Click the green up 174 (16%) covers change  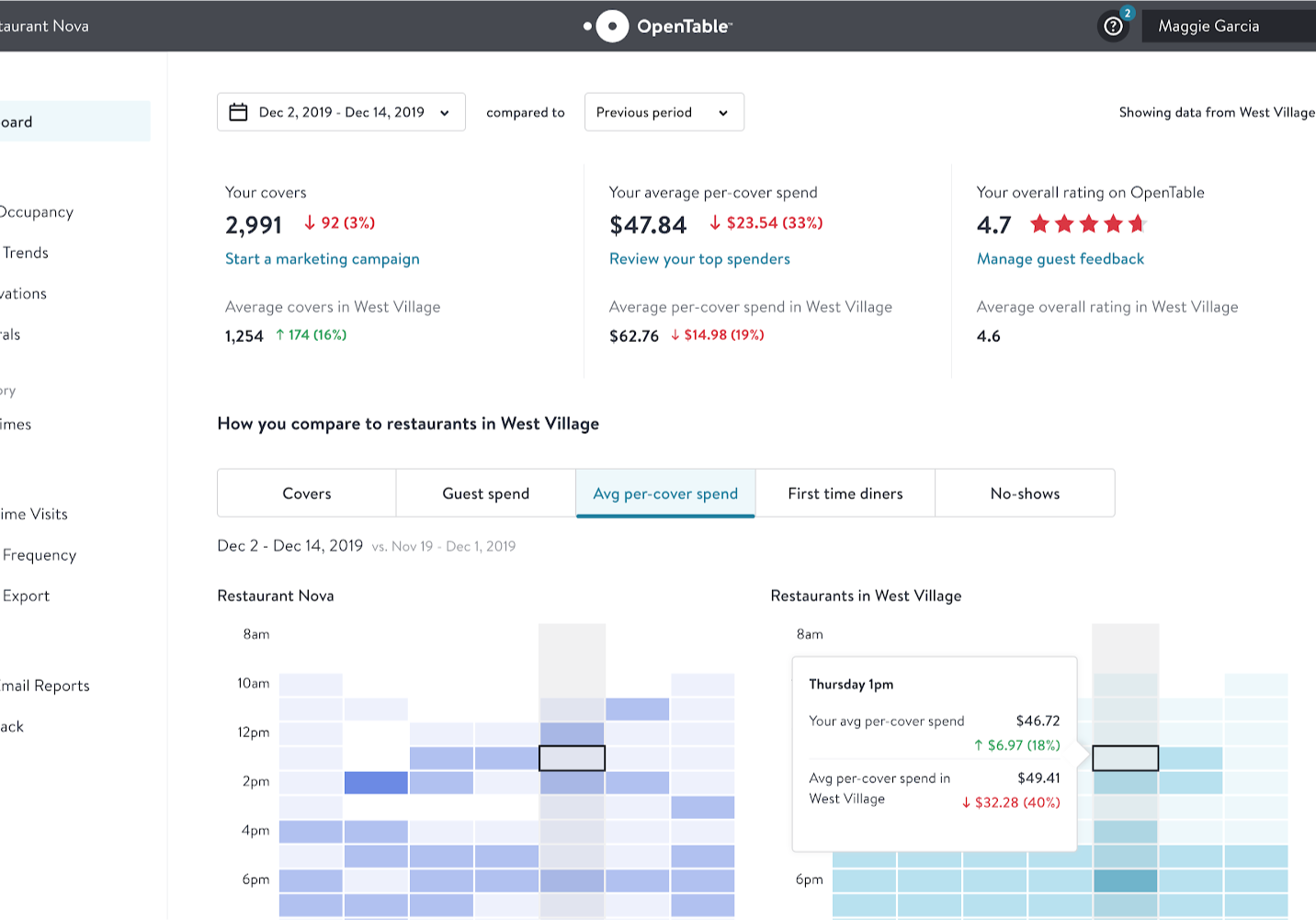pos(311,335)
